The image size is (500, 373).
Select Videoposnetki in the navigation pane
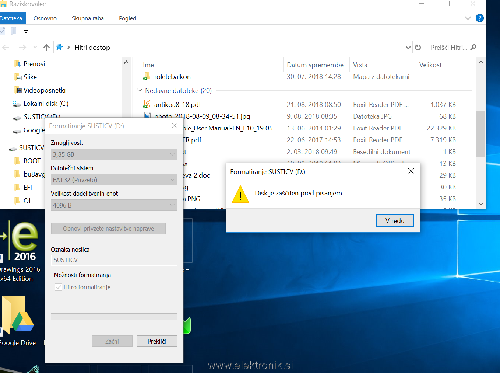coord(44,90)
